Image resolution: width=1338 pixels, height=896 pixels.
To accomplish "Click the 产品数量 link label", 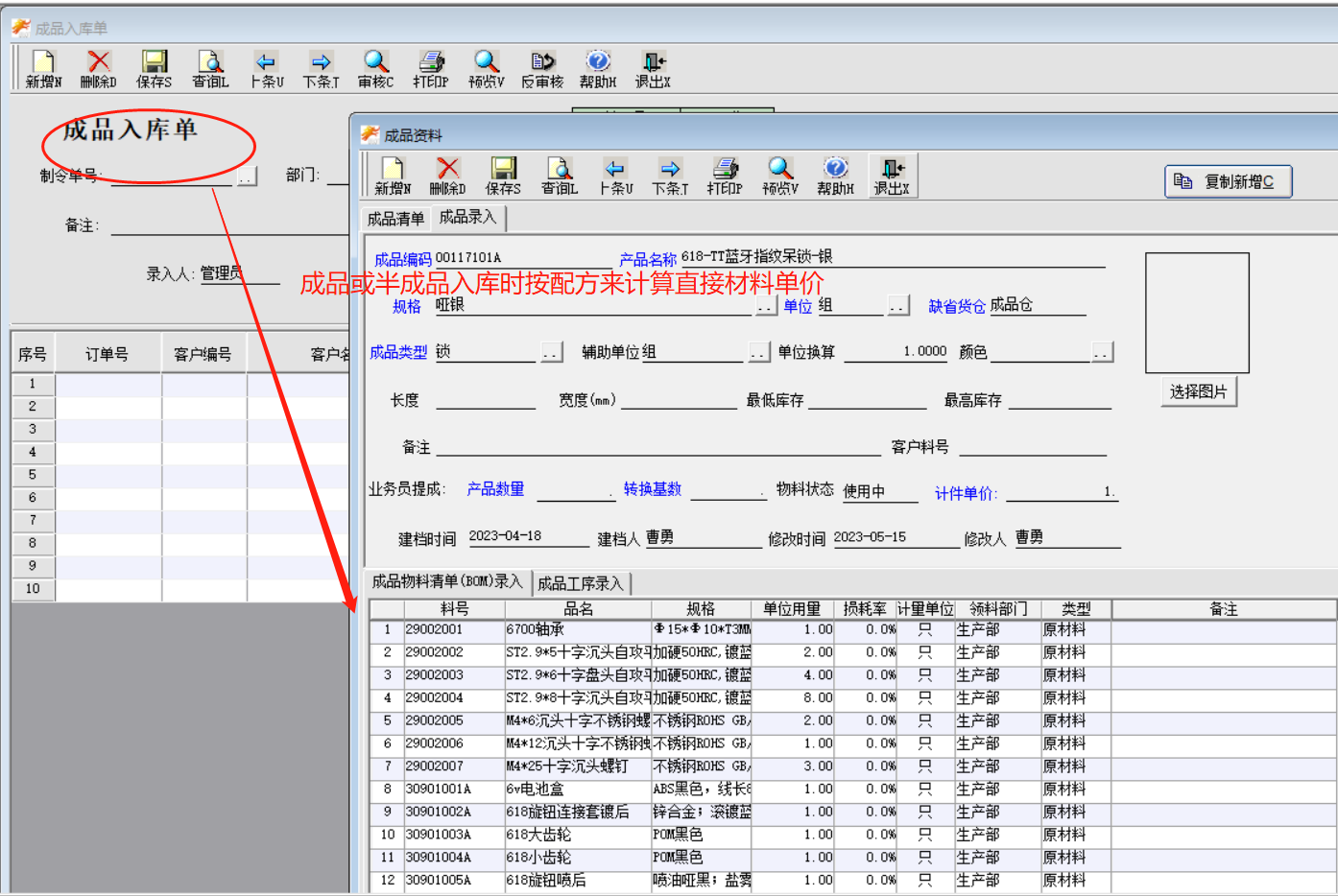I will [x=495, y=489].
